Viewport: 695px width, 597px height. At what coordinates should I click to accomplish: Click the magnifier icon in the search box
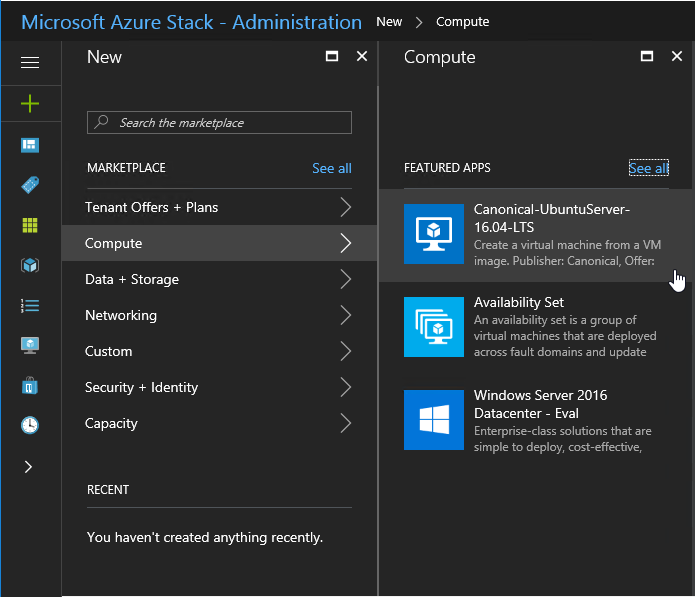point(102,121)
